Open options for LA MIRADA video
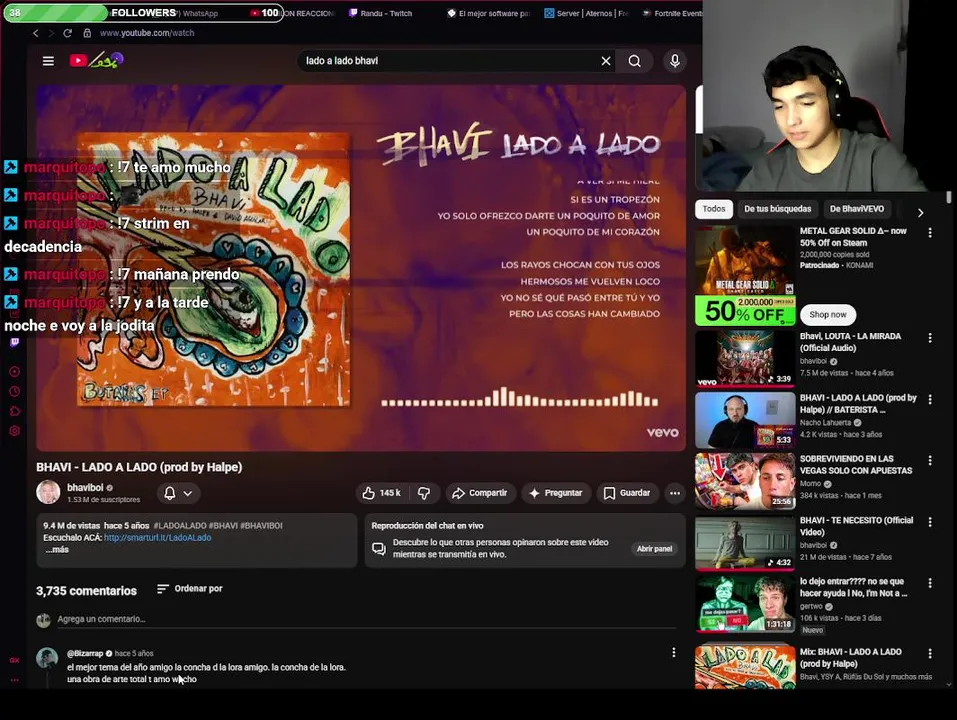 pos(930,338)
